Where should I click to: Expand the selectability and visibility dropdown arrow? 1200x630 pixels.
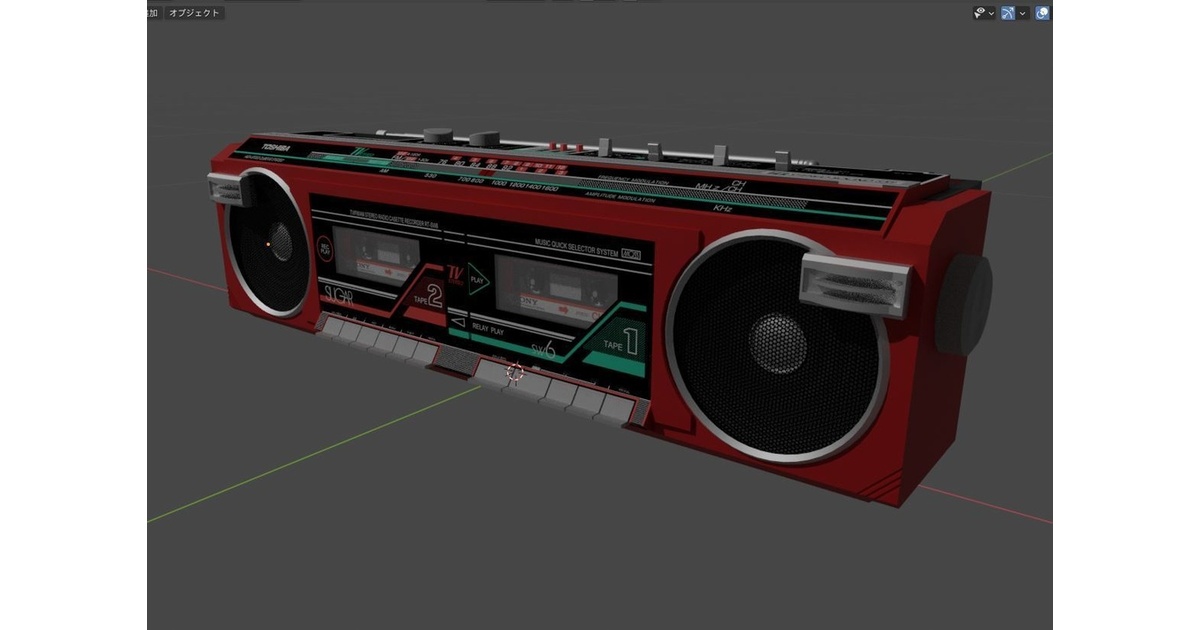(992, 13)
